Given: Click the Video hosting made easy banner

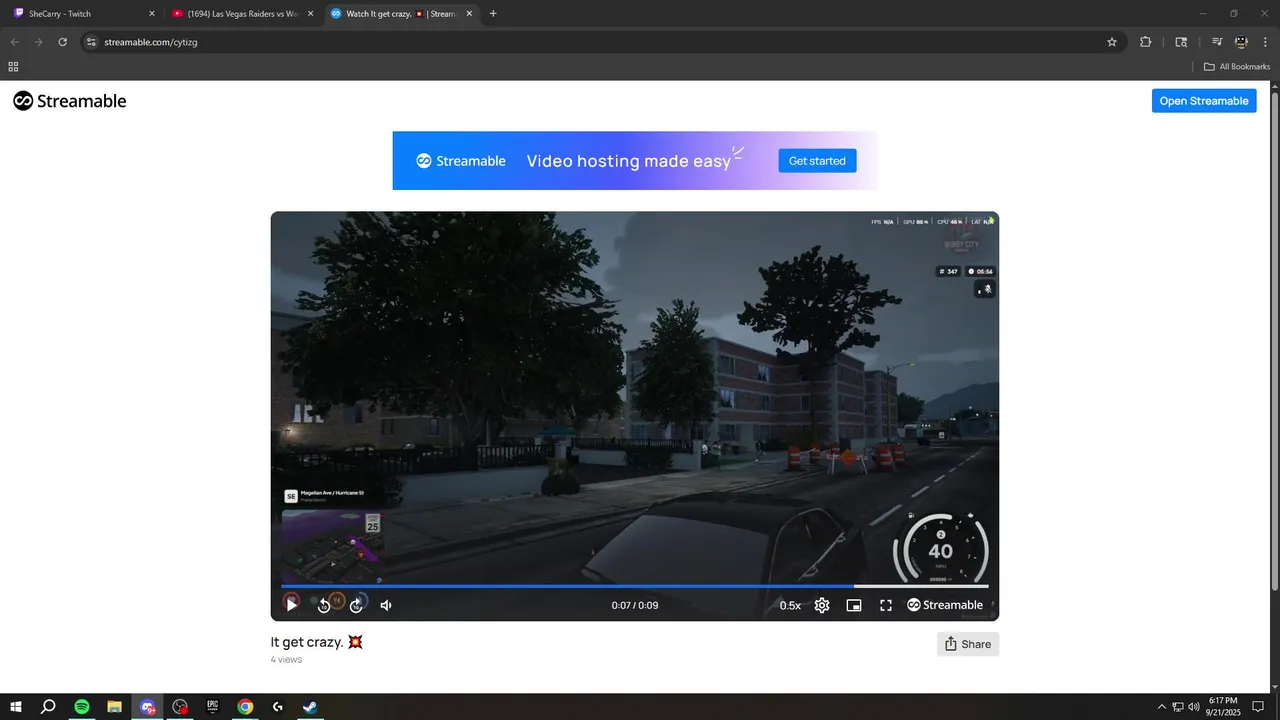Looking at the screenshot, I should click(x=636, y=161).
